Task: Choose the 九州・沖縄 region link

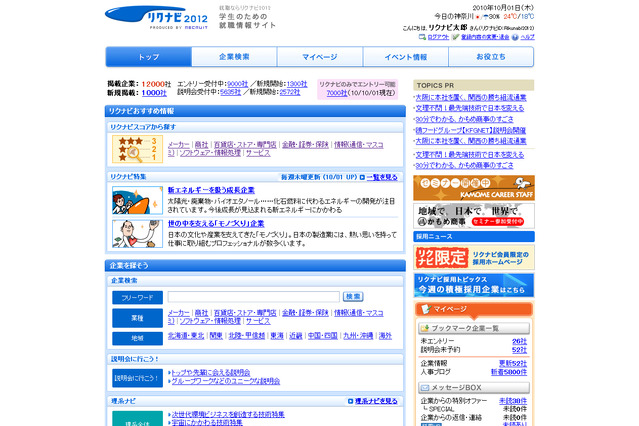Action: pyautogui.click(x=358, y=336)
